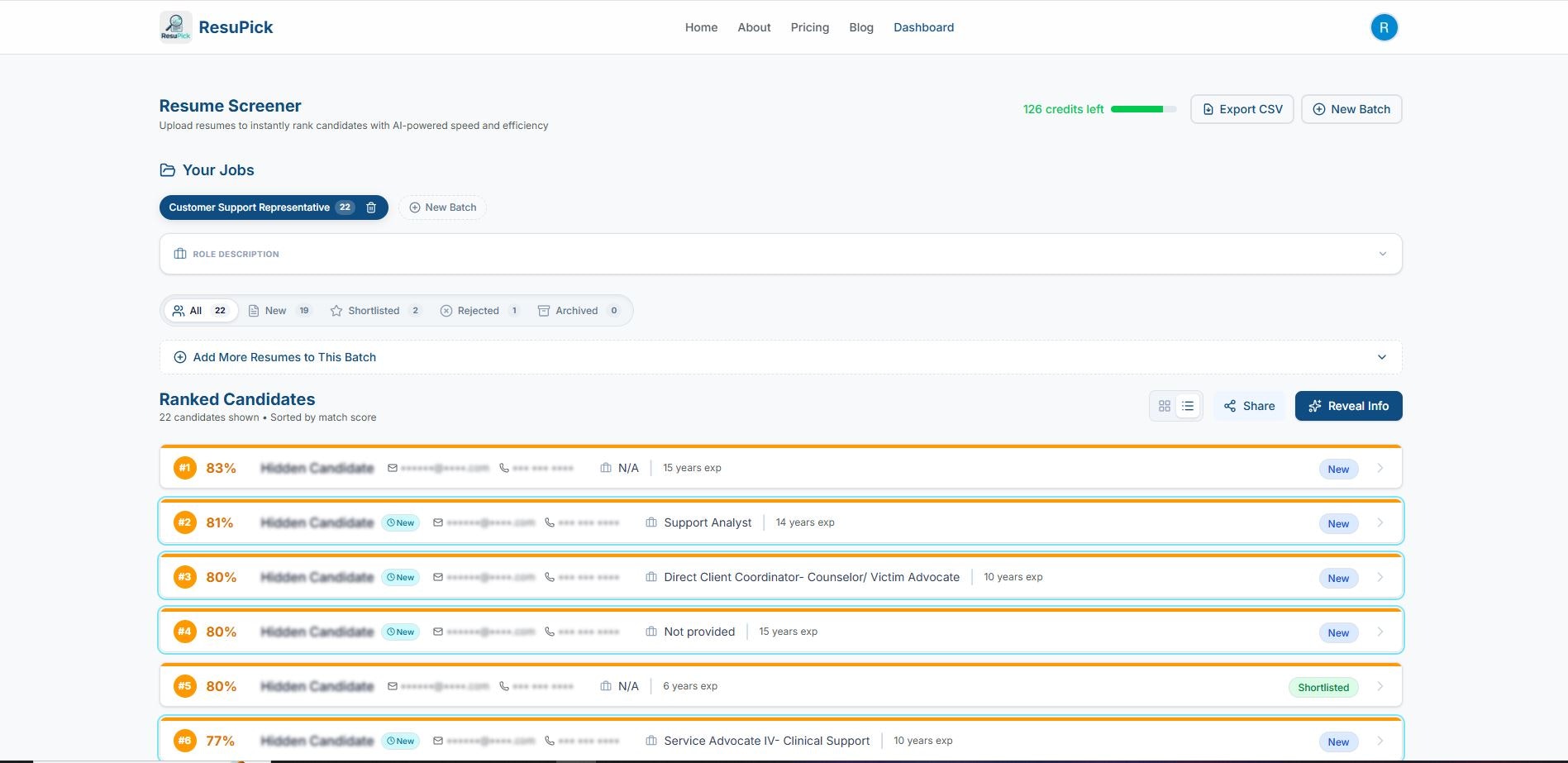The image size is (1568, 763).
Task: Open Support Analyst candidate with the arrow
Action: [1380, 522]
